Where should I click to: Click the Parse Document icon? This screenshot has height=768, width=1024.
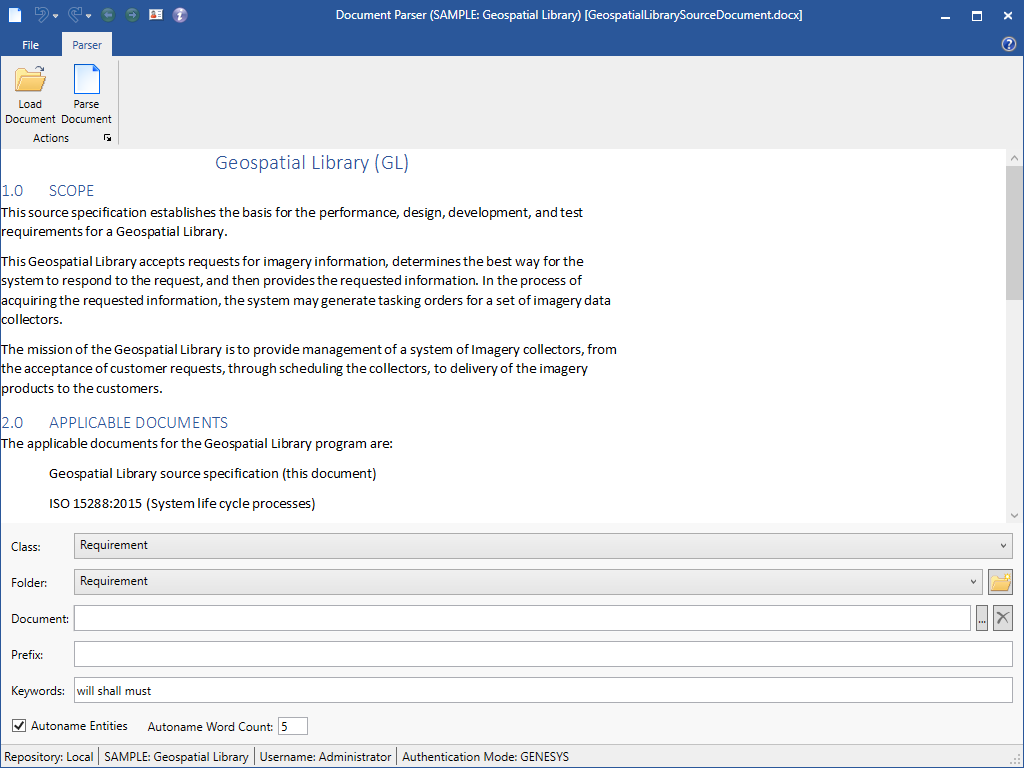(x=86, y=81)
